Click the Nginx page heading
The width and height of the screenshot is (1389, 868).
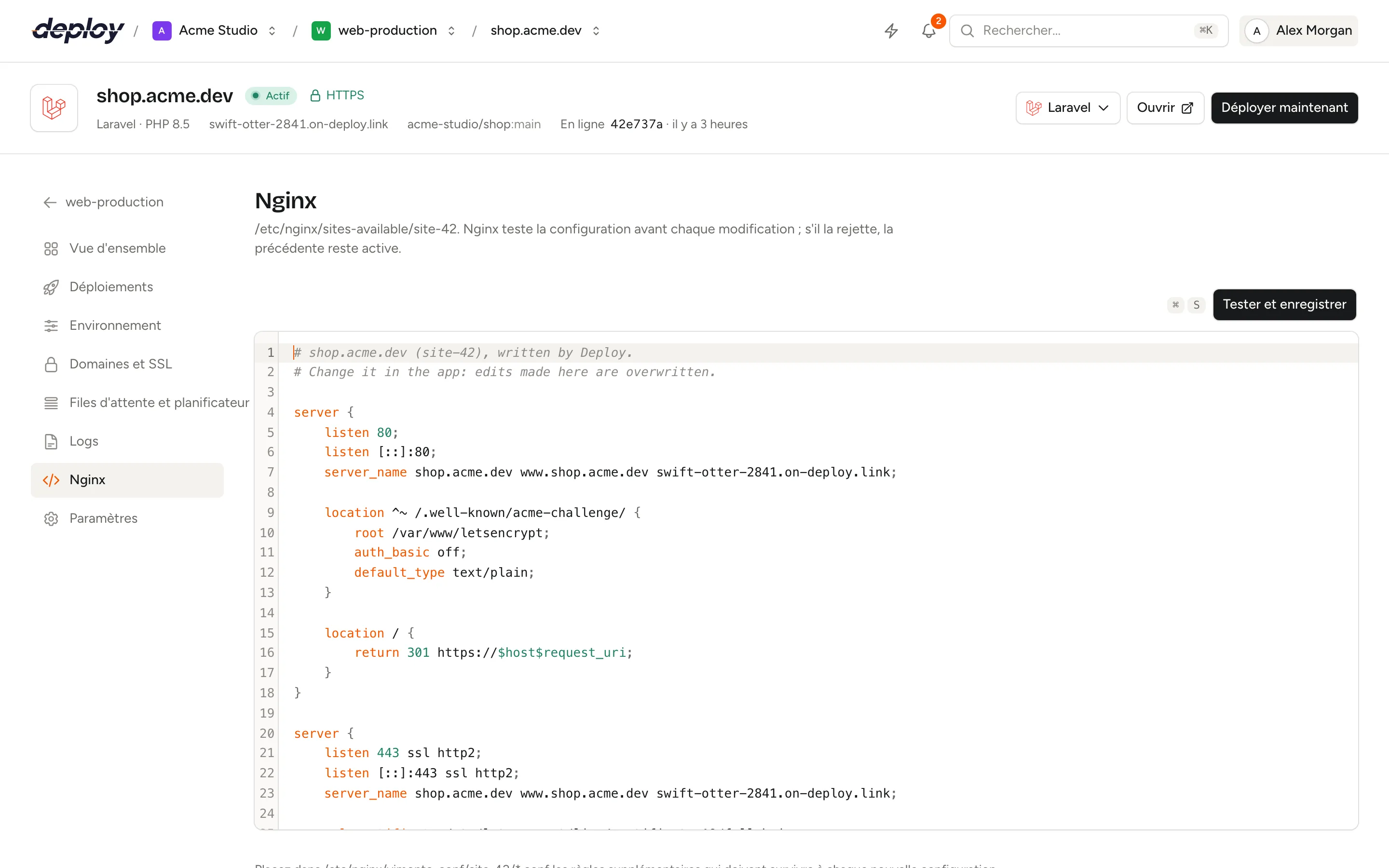pyautogui.click(x=285, y=201)
